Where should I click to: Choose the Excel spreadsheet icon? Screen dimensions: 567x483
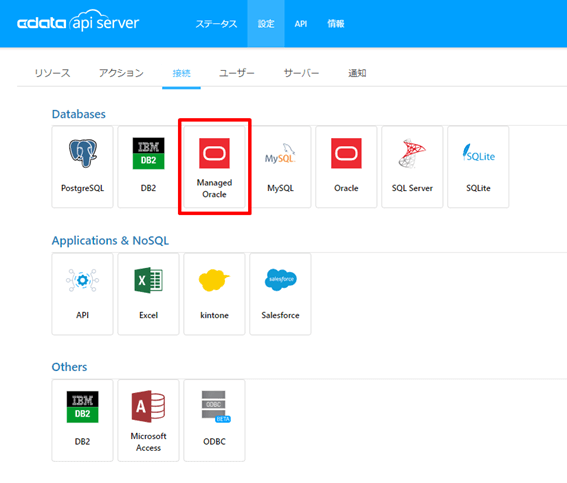click(149, 280)
